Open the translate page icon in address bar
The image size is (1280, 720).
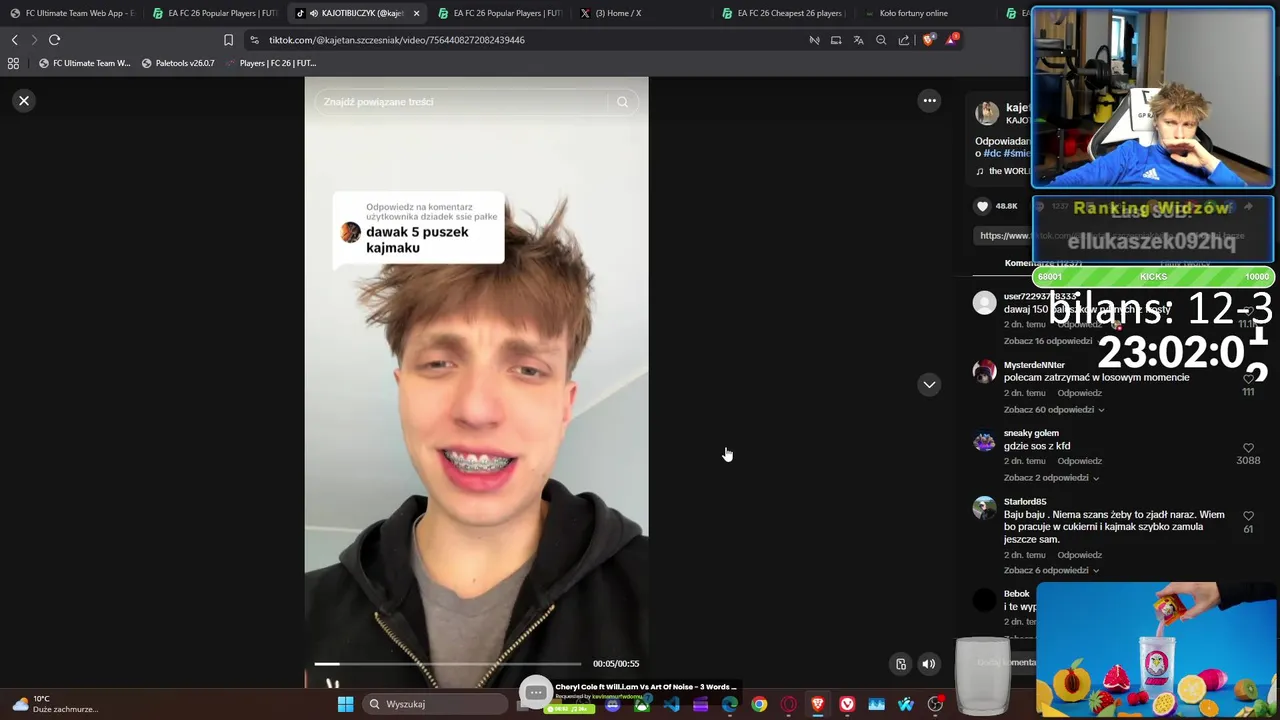pos(858,40)
